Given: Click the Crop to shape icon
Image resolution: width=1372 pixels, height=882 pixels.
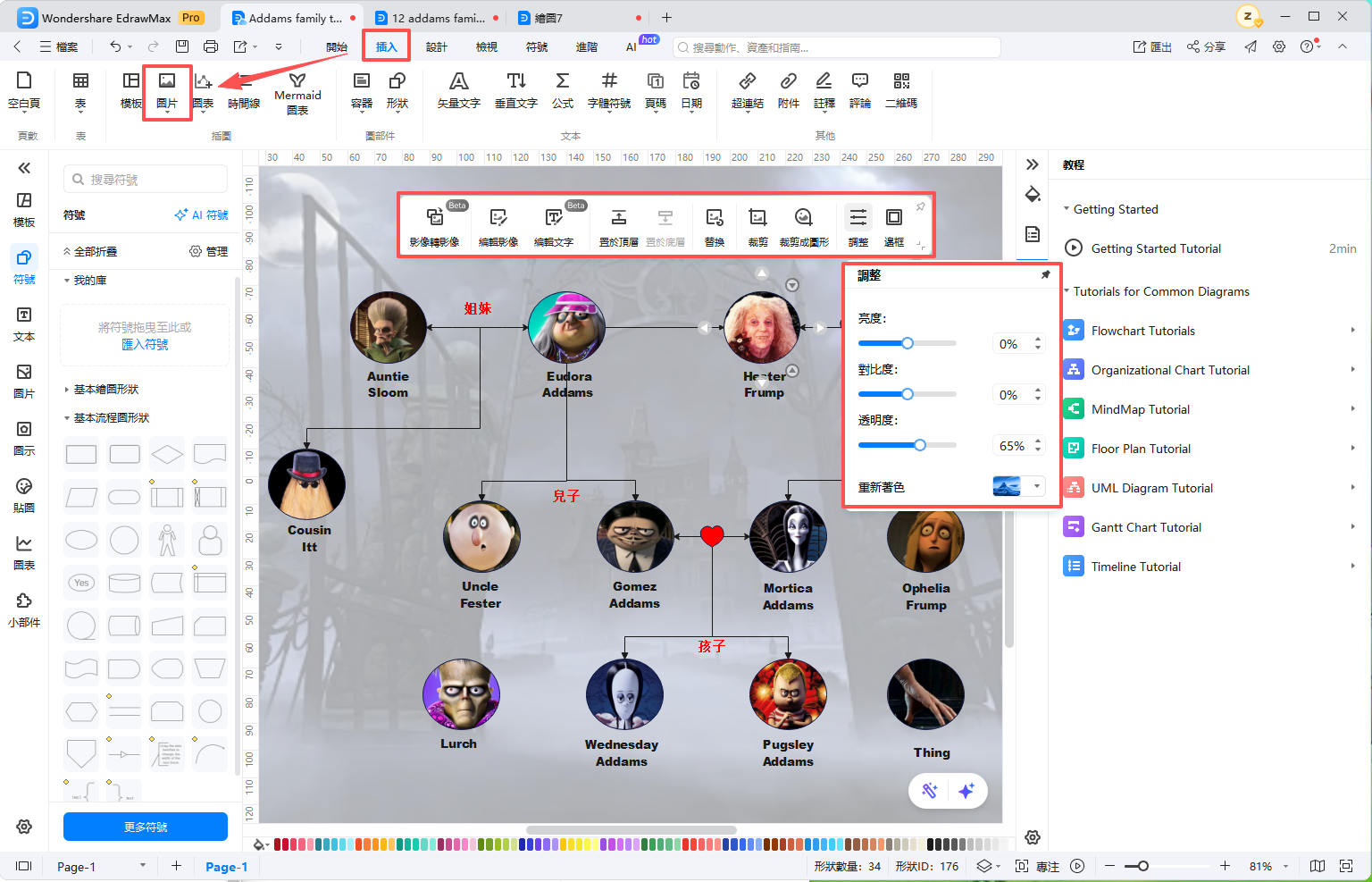Looking at the screenshot, I should [x=804, y=217].
